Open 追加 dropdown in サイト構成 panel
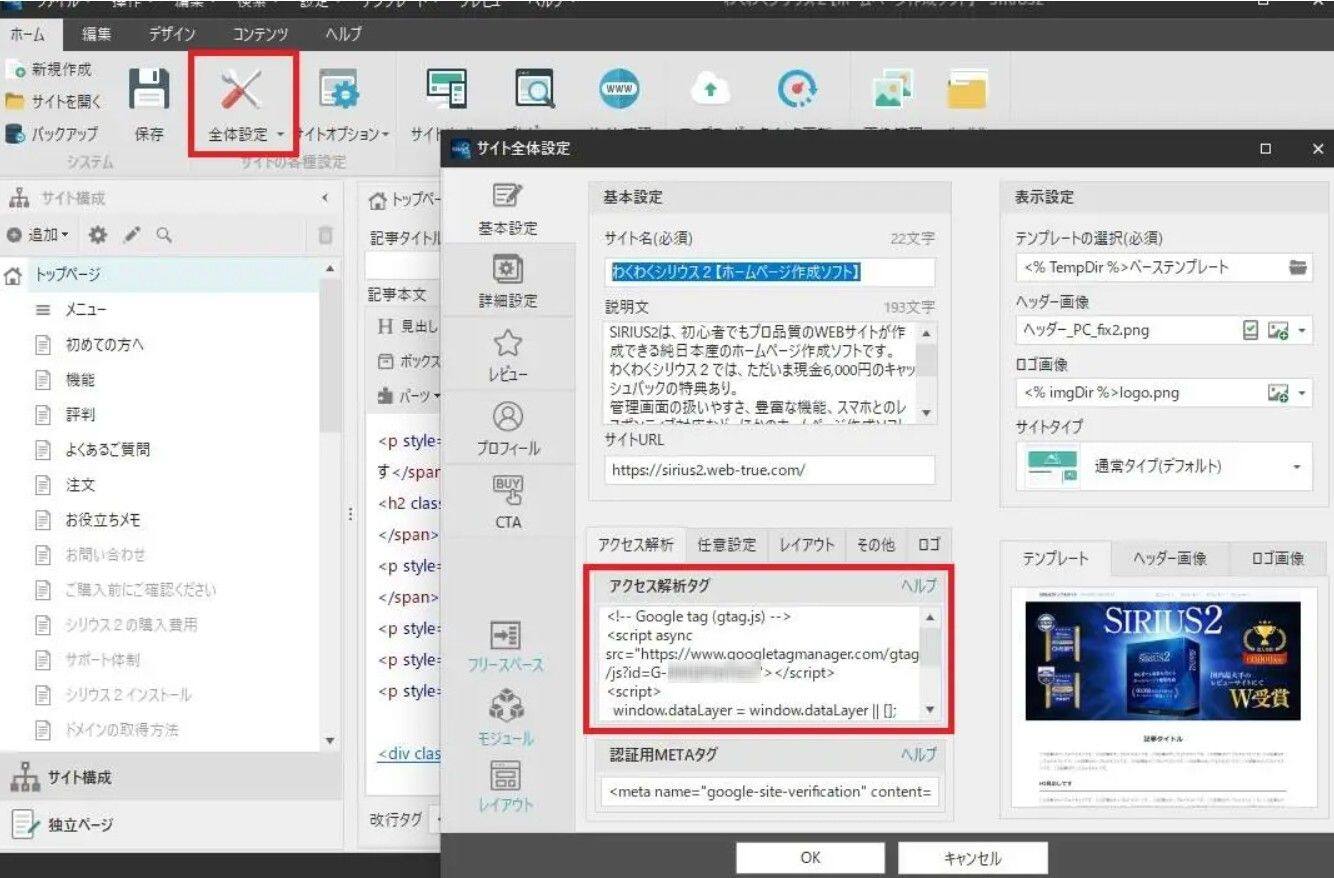The image size is (1334, 878). click(x=38, y=235)
